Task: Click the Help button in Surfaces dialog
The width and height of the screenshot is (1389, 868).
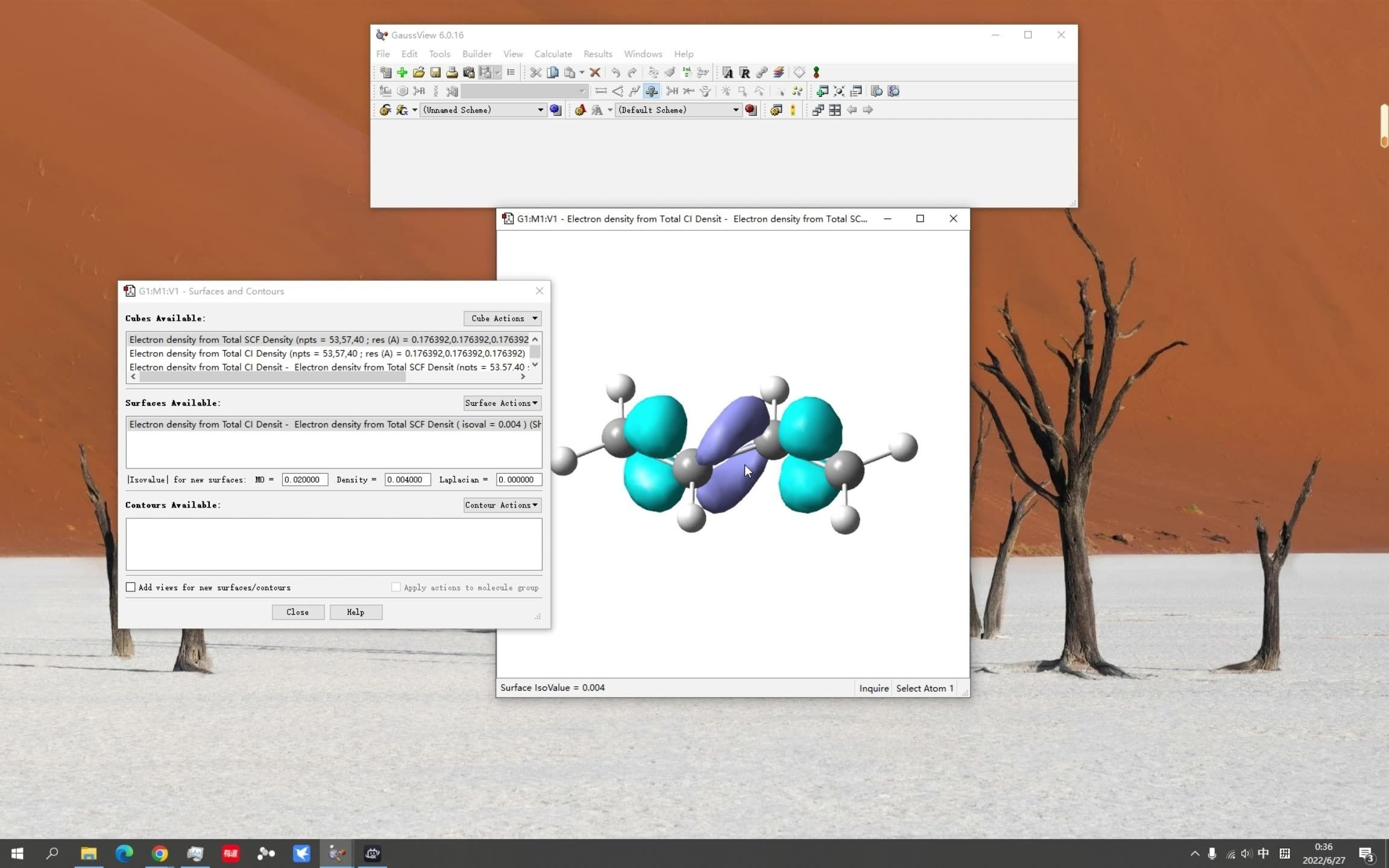Action: tap(356, 612)
